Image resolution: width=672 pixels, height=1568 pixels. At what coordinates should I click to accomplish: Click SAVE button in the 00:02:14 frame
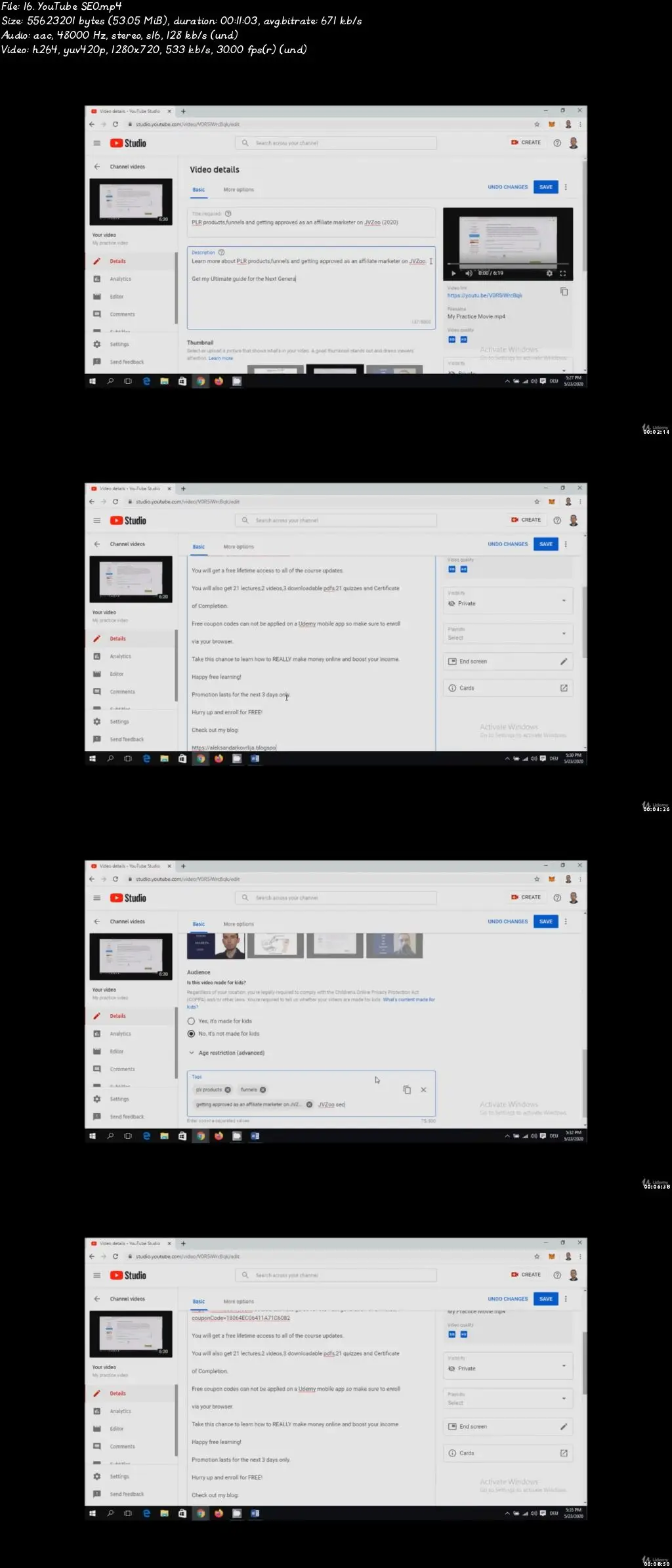(546, 187)
